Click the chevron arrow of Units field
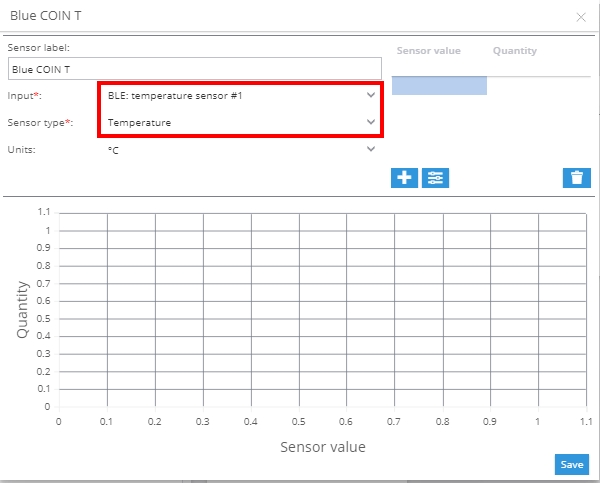 click(x=371, y=150)
